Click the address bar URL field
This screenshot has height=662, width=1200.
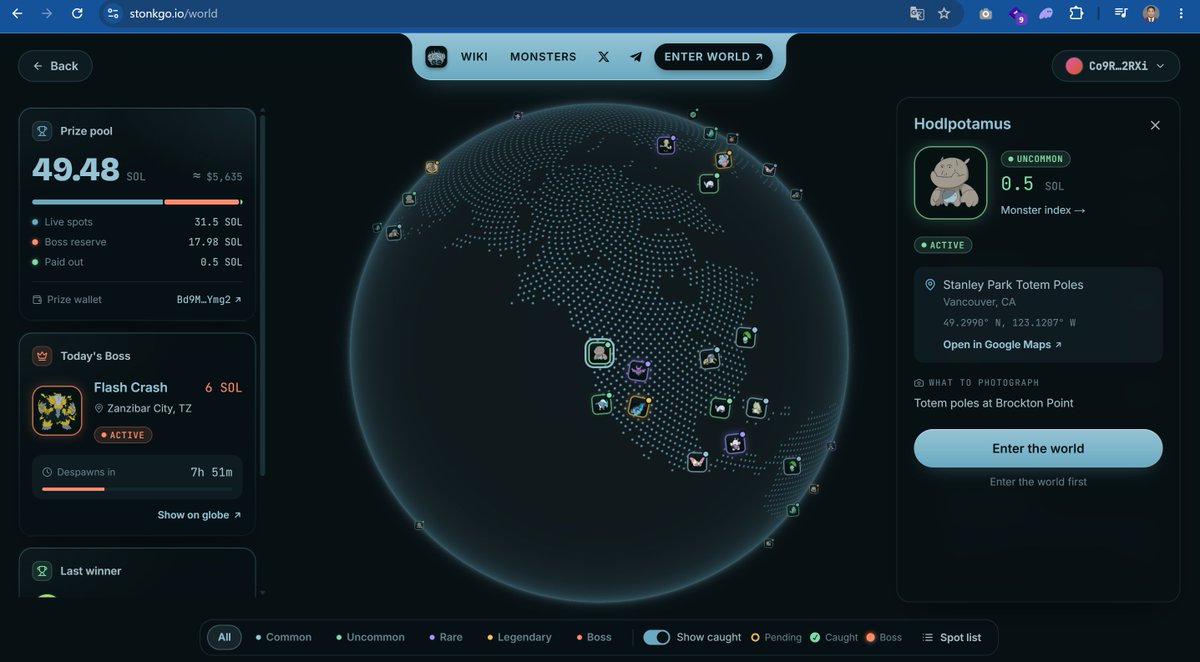(500, 14)
